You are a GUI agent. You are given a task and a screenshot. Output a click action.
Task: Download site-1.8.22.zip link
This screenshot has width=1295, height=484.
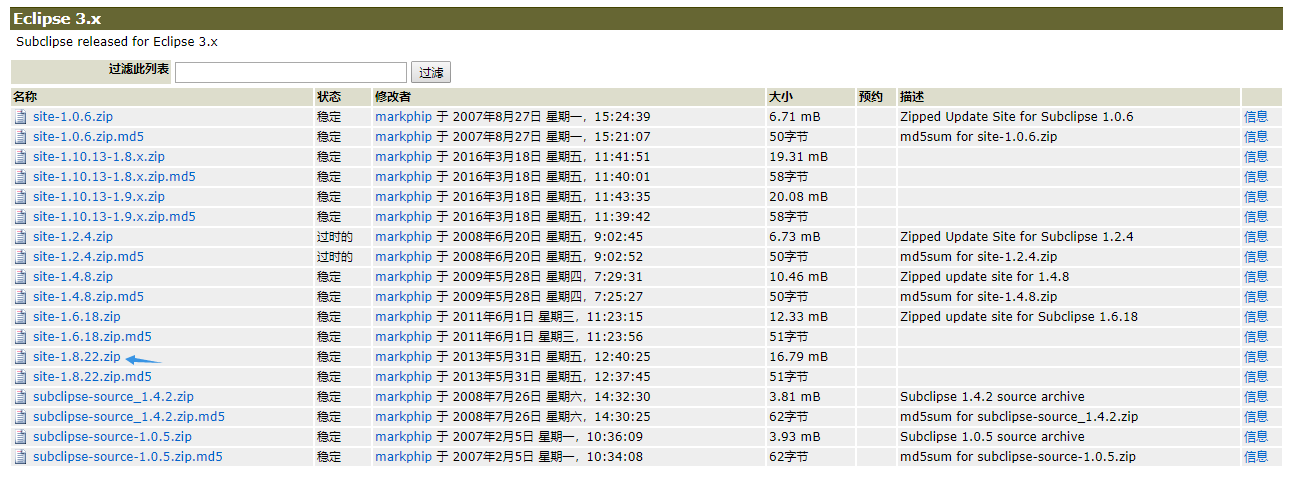tap(76, 357)
